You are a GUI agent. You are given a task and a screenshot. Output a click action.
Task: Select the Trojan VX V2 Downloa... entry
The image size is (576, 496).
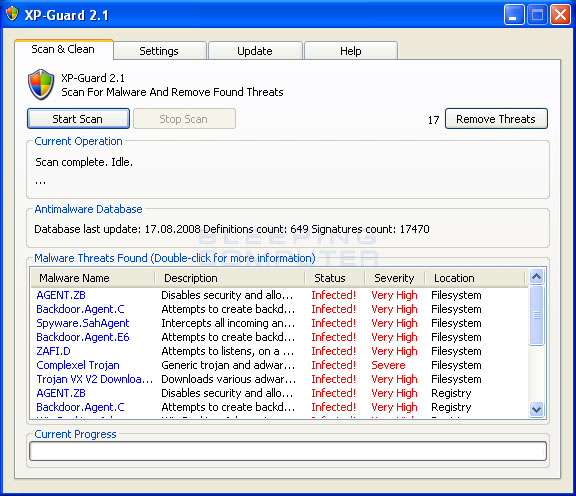pyautogui.click(x=94, y=379)
